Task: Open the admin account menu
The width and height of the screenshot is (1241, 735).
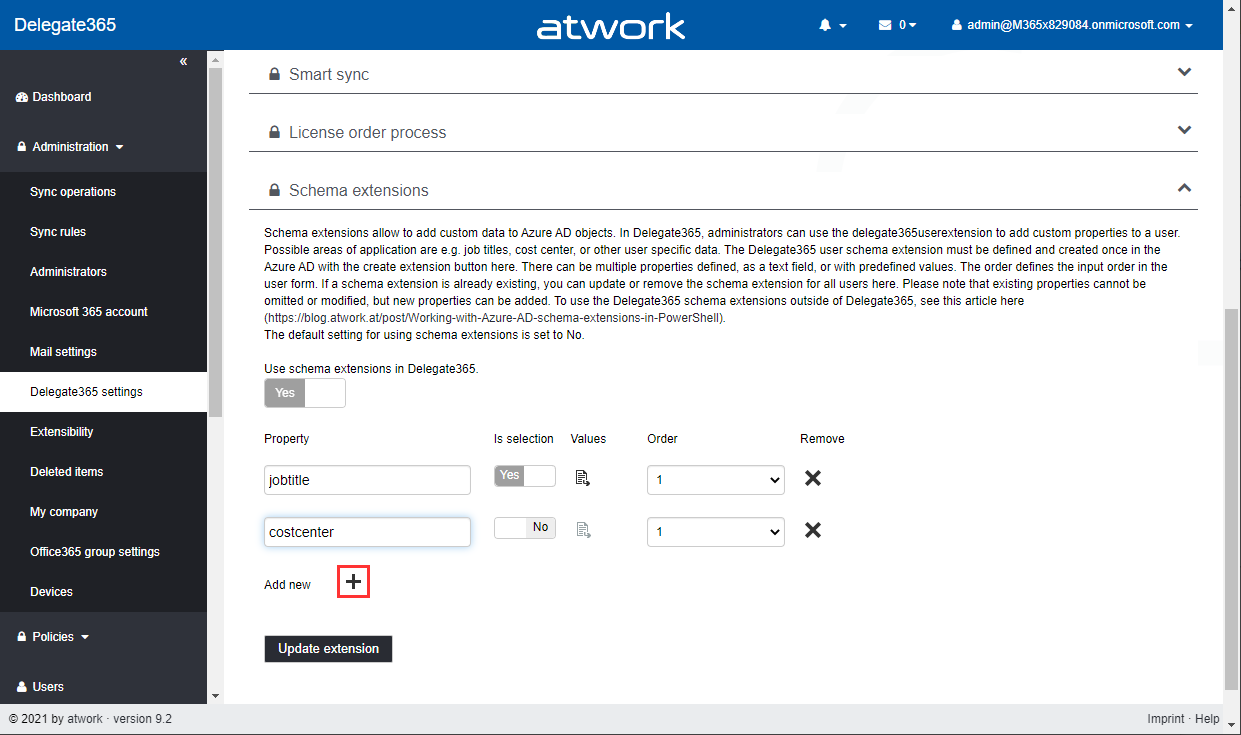Action: (1072, 25)
